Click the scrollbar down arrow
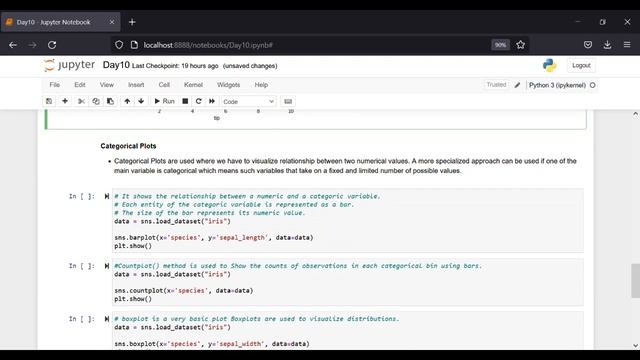This screenshot has height=360, width=640. tap(636, 345)
